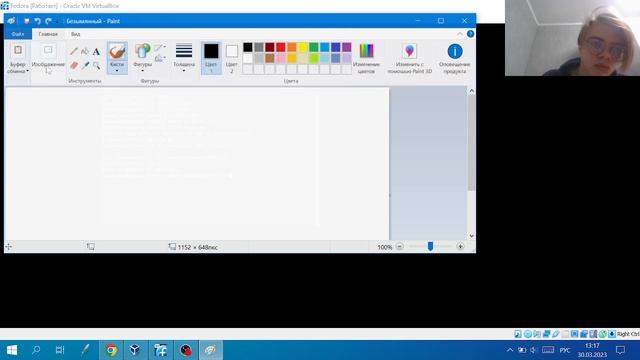Select the Color picker eyedropper tool
This screenshot has height=360, width=640.
[x=85, y=65]
